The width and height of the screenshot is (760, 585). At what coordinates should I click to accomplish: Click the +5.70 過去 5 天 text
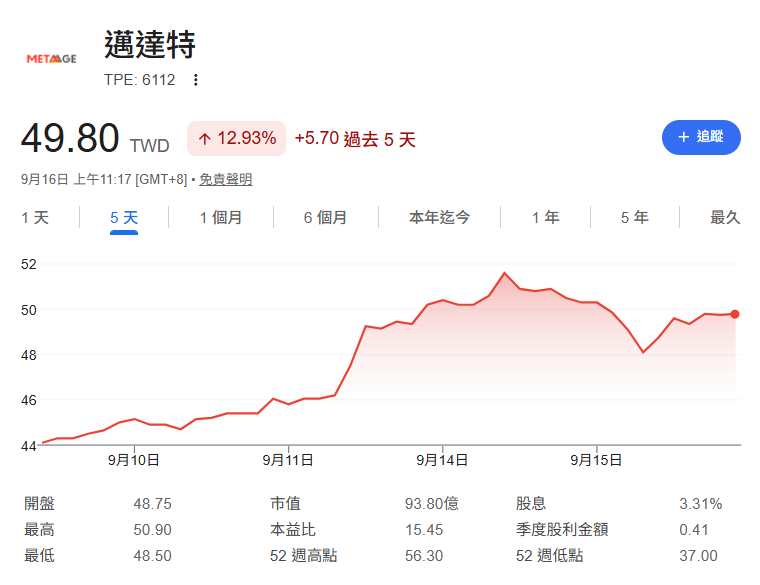[x=355, y=139]
